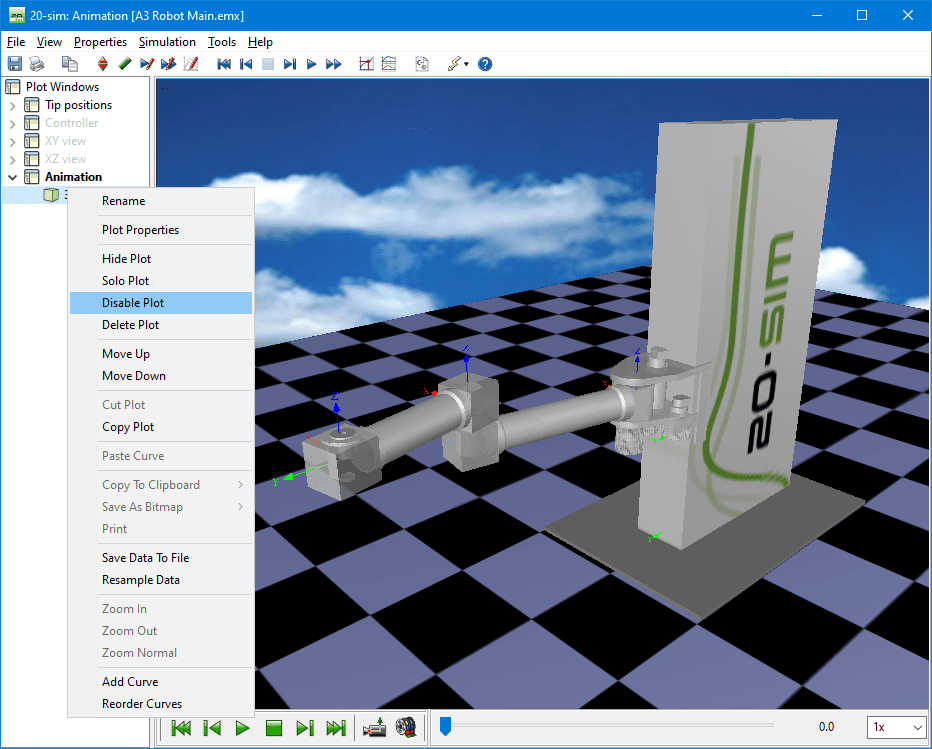Viewport: 932px width, 749px height.
Task: Open the Simulation menu
Action: 167,42
